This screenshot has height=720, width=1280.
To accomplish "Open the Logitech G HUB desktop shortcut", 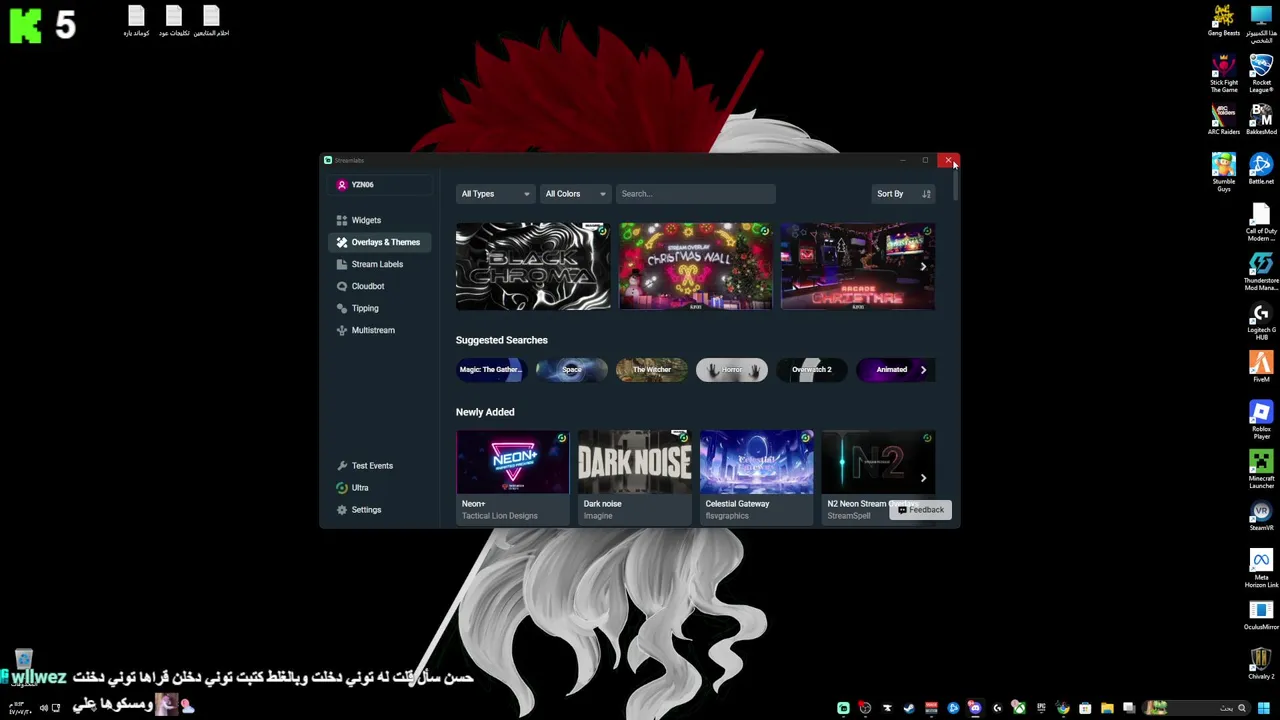I will click(x=1261, y=320).
